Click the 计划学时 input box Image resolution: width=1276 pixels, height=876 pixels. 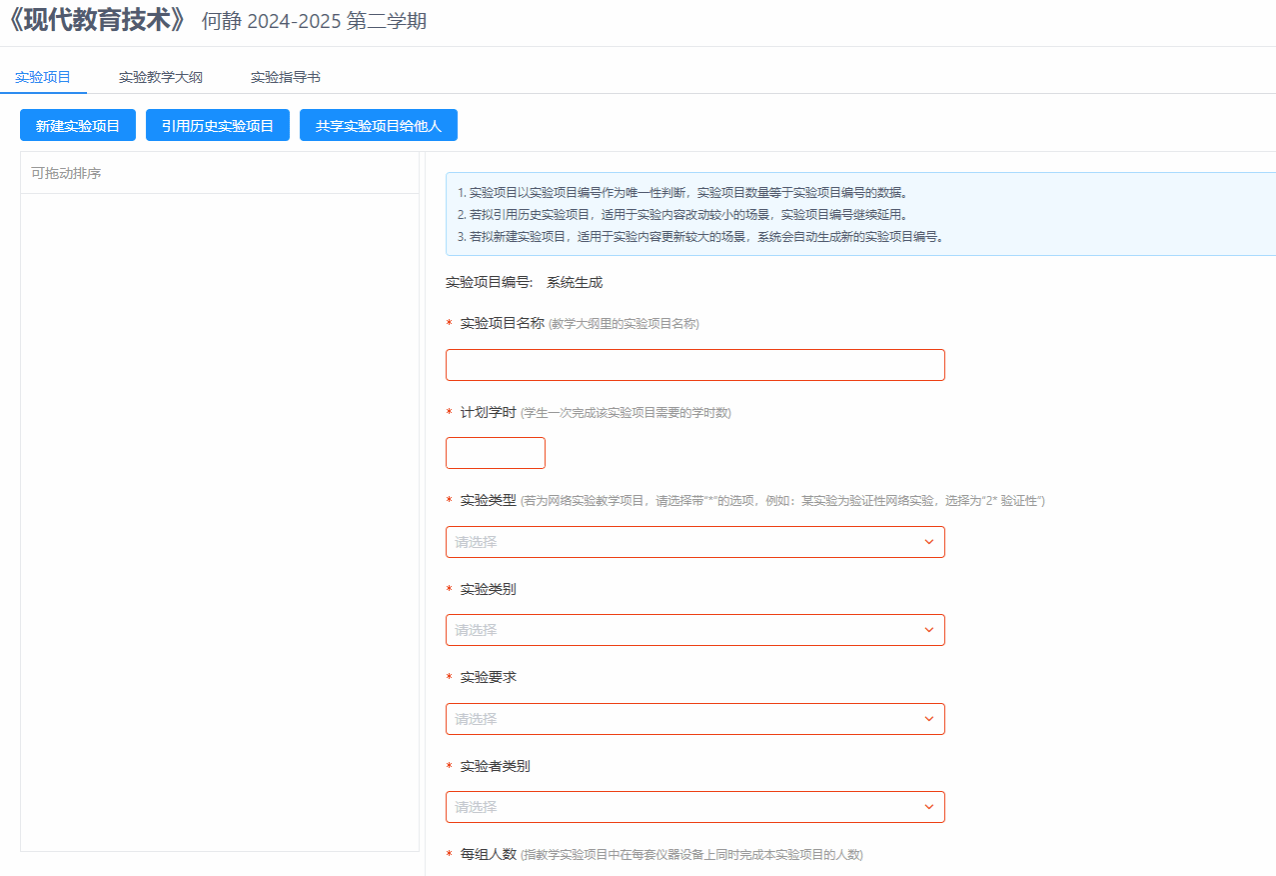click(x=495, y=453)
